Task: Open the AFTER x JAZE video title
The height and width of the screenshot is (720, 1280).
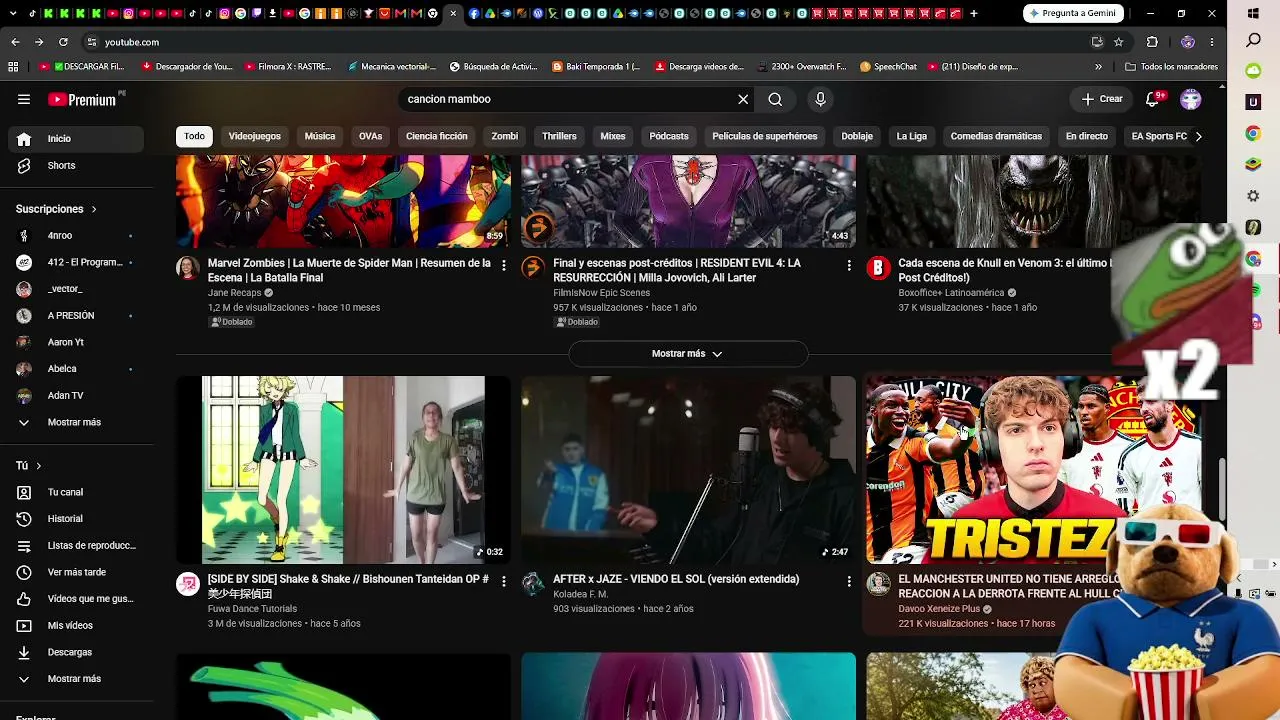Action: (676, 579)
